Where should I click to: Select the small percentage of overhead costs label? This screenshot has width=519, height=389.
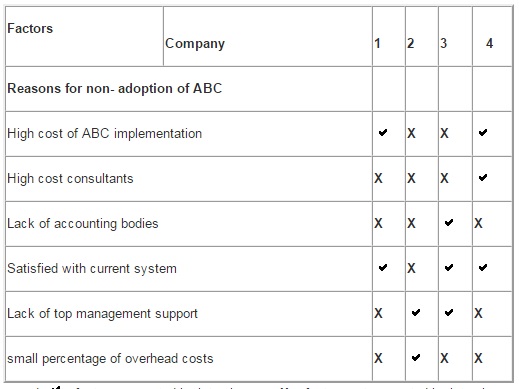point(110,359)
